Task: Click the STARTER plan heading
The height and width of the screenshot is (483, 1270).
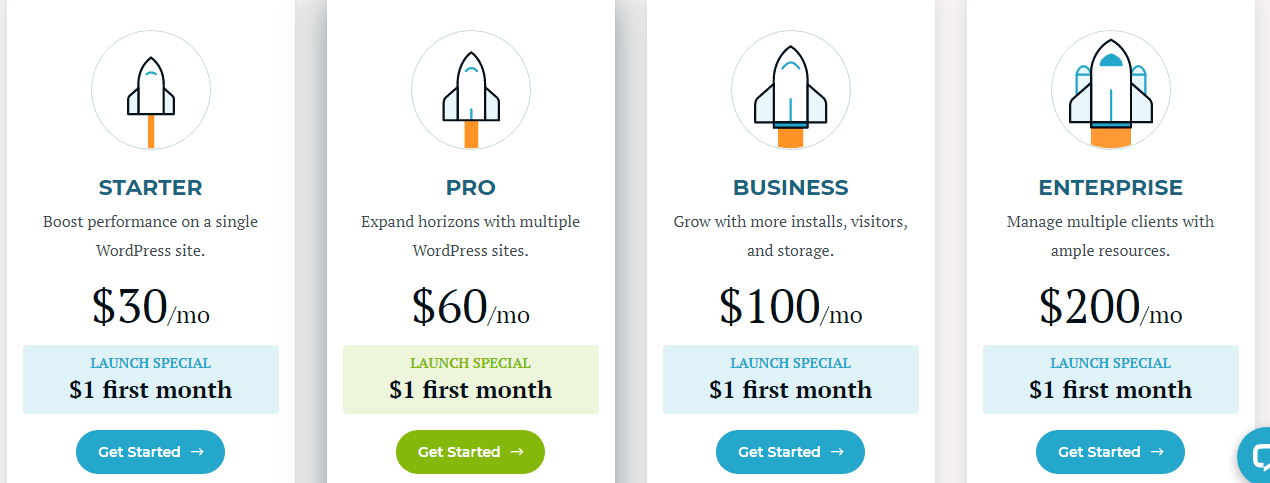Action: click(x=151, y=188)
